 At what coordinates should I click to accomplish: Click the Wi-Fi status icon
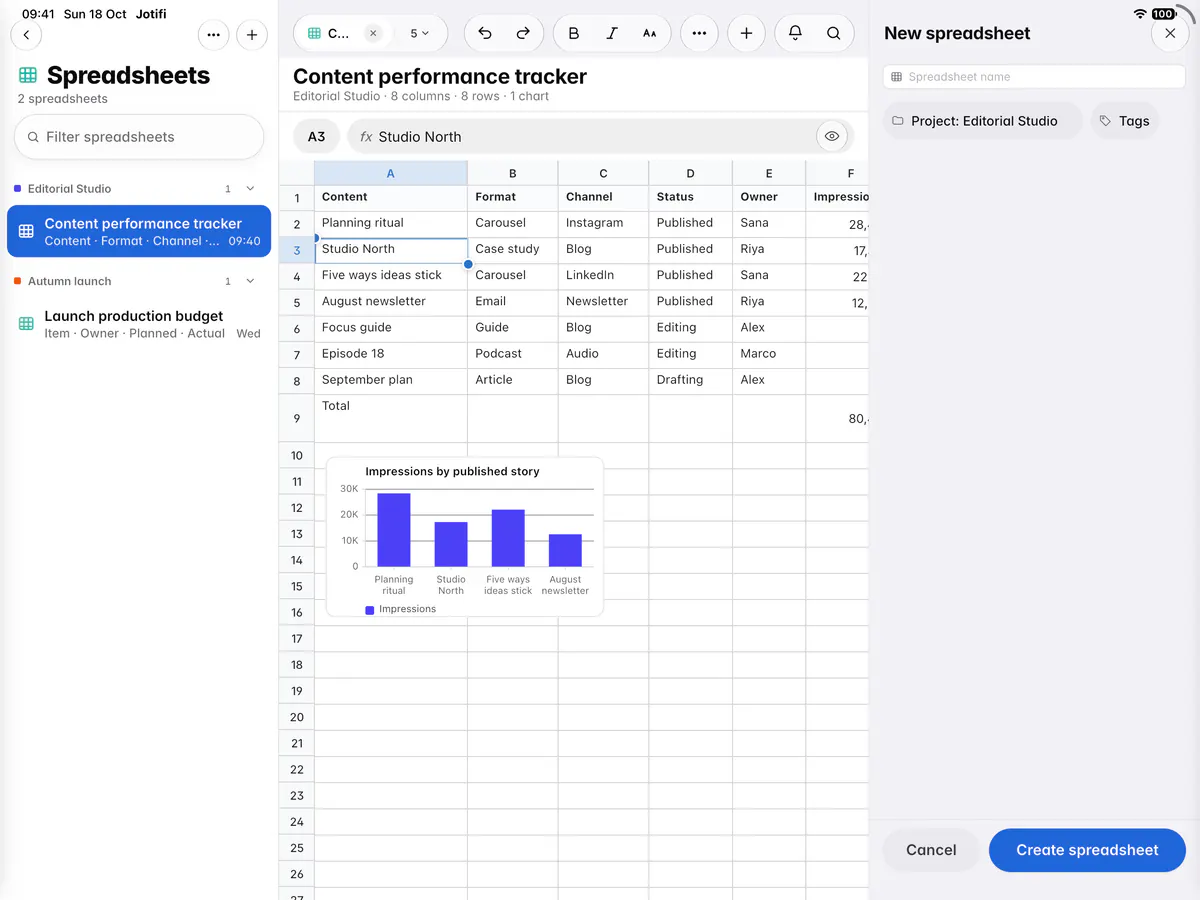coord(1140,14)
